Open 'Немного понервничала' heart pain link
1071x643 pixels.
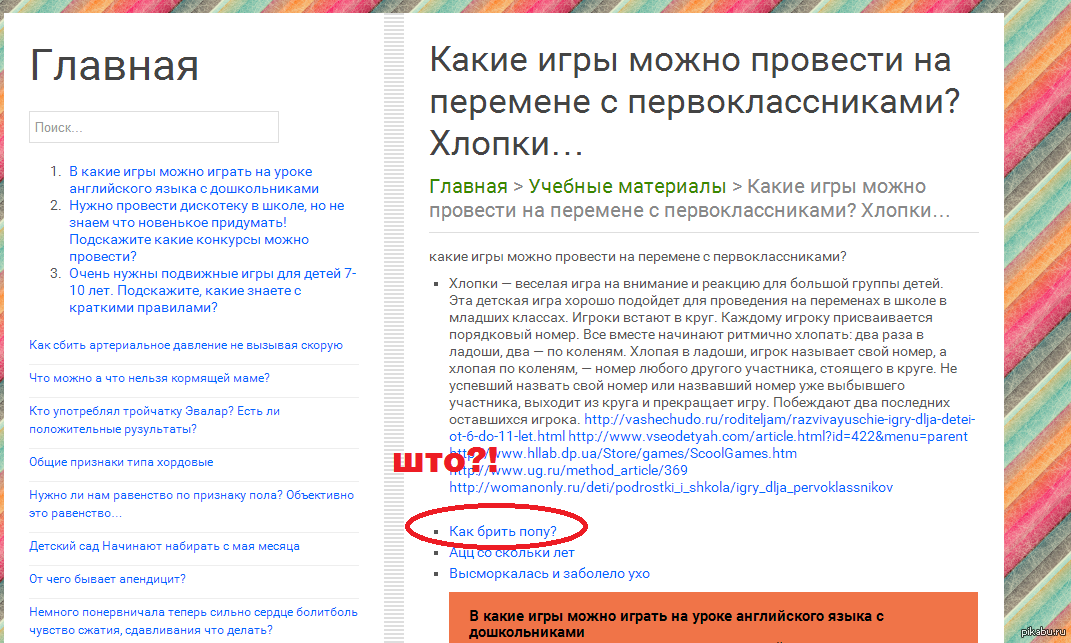(x=193, y=620)
